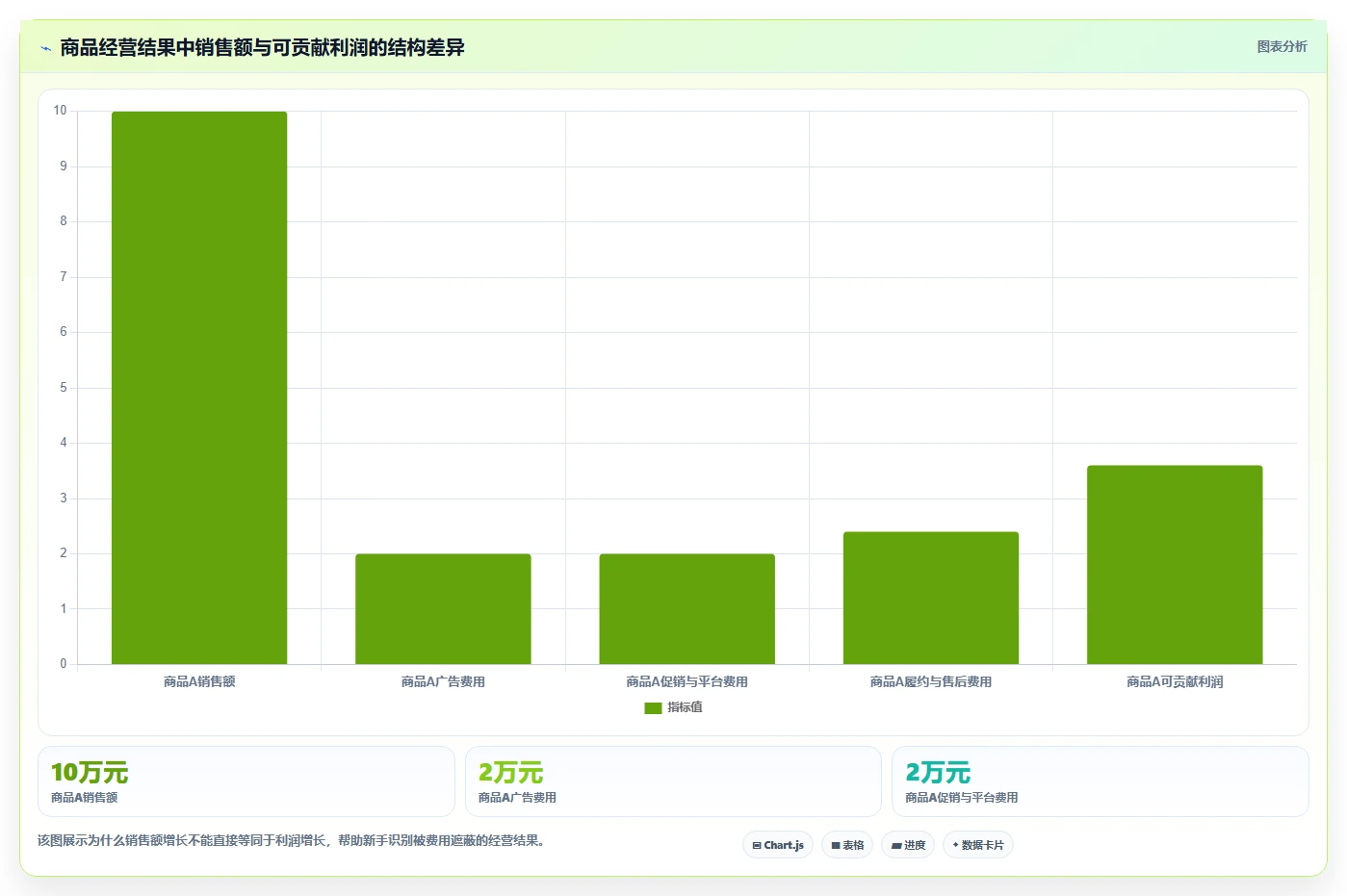Click the Chart.js chip
1347x896 pixels.
(778, 845)
